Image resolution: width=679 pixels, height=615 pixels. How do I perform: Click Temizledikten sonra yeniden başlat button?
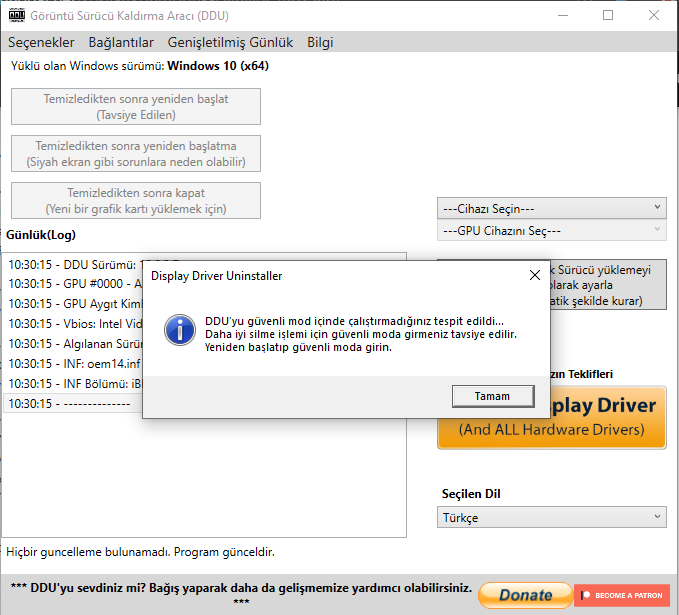tap(136, 107)
